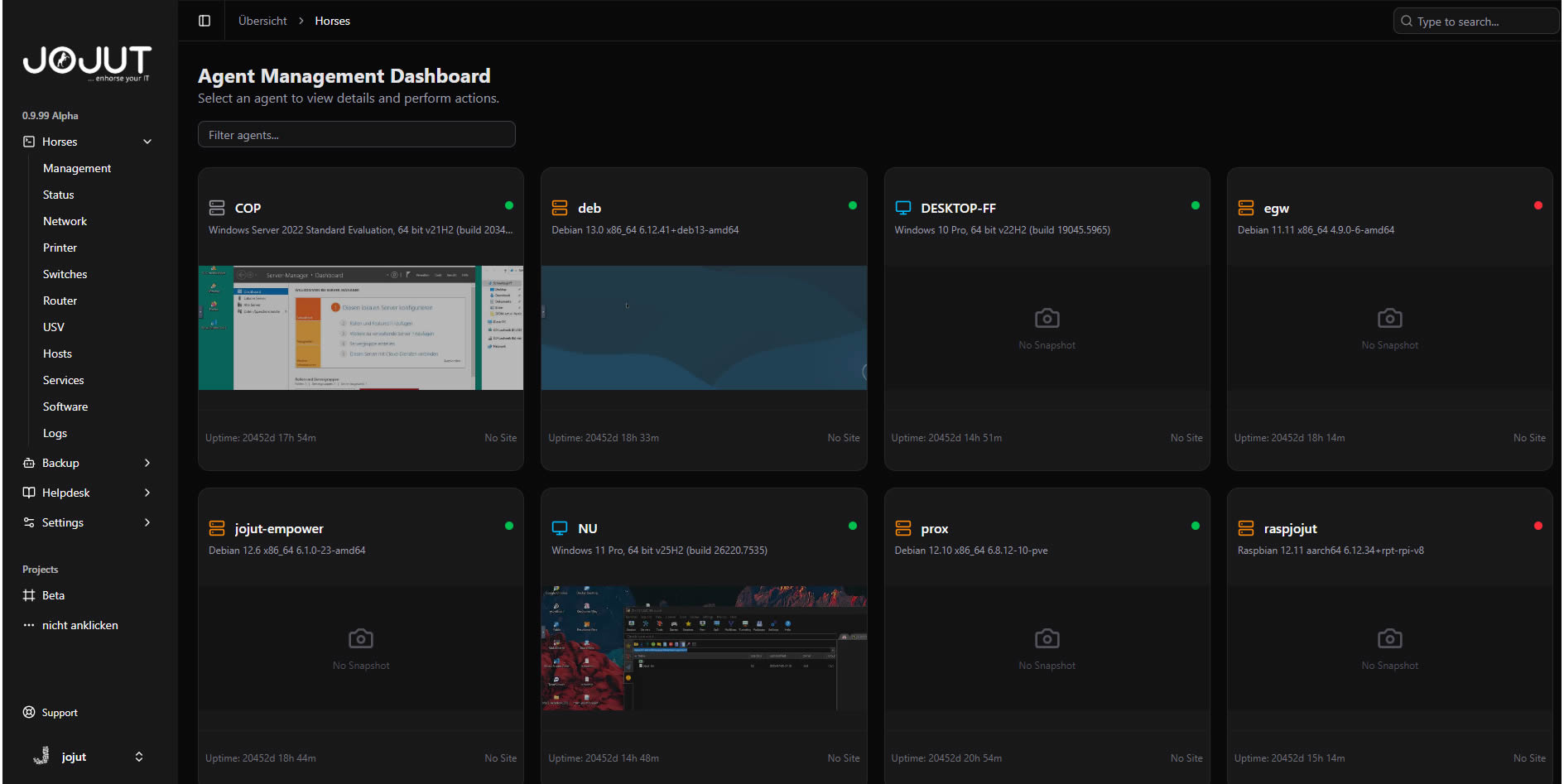Go to Übersicht breadcrumb link
The width and height of the screenshot is (1564, 784).
262,21
